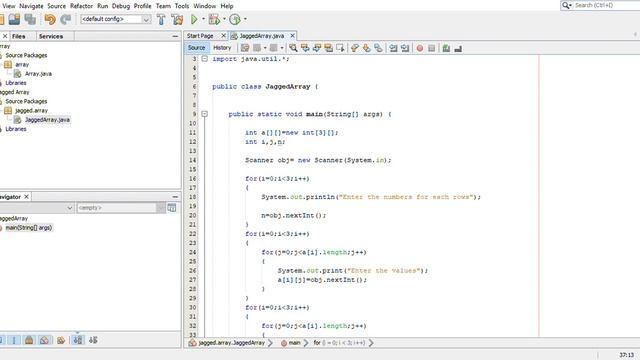Click the editor Back navigation icon
This screenshot has height=360, width=640.
click(257, 48)
